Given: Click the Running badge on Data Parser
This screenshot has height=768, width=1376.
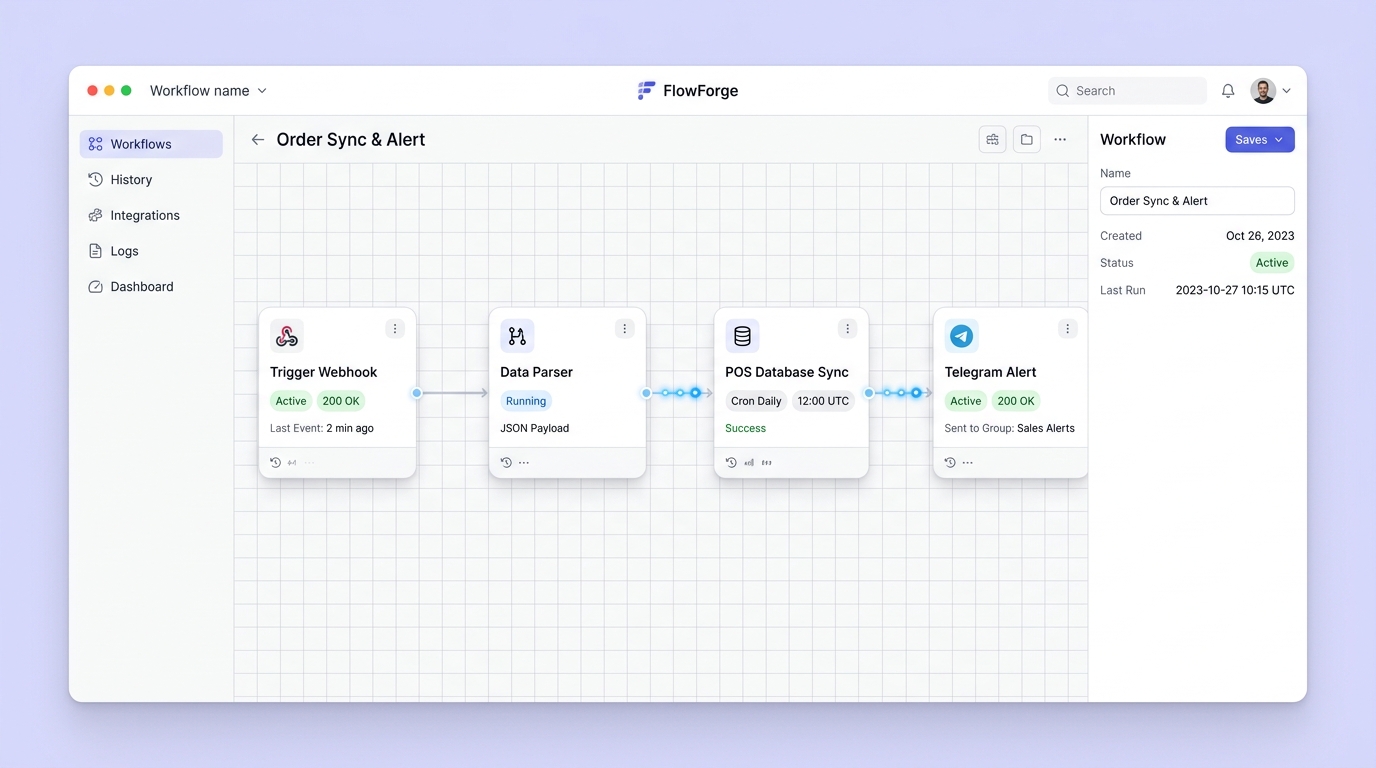Looking at the screenshot, I should point(526,401).
